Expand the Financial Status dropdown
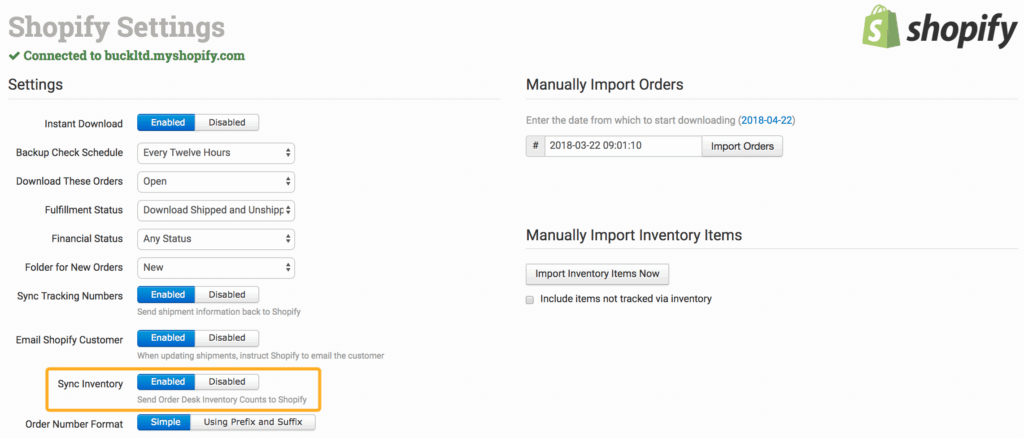 tap(216, 239)
